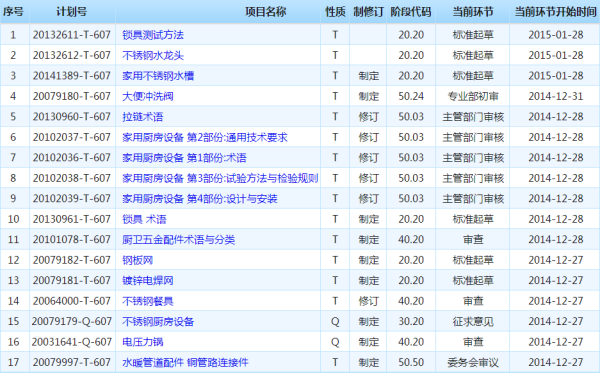Image resolution: width=600 pixels, height=373 pixels.
Task: Open the 钢板网 project link
Action: point(138,260)
